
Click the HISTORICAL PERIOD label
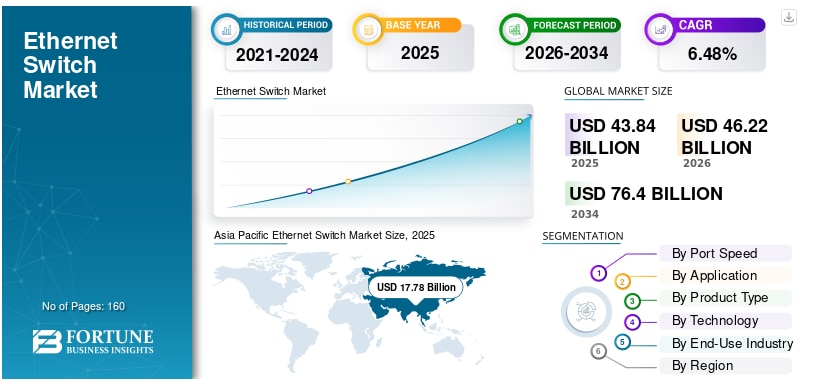point(286,25)
